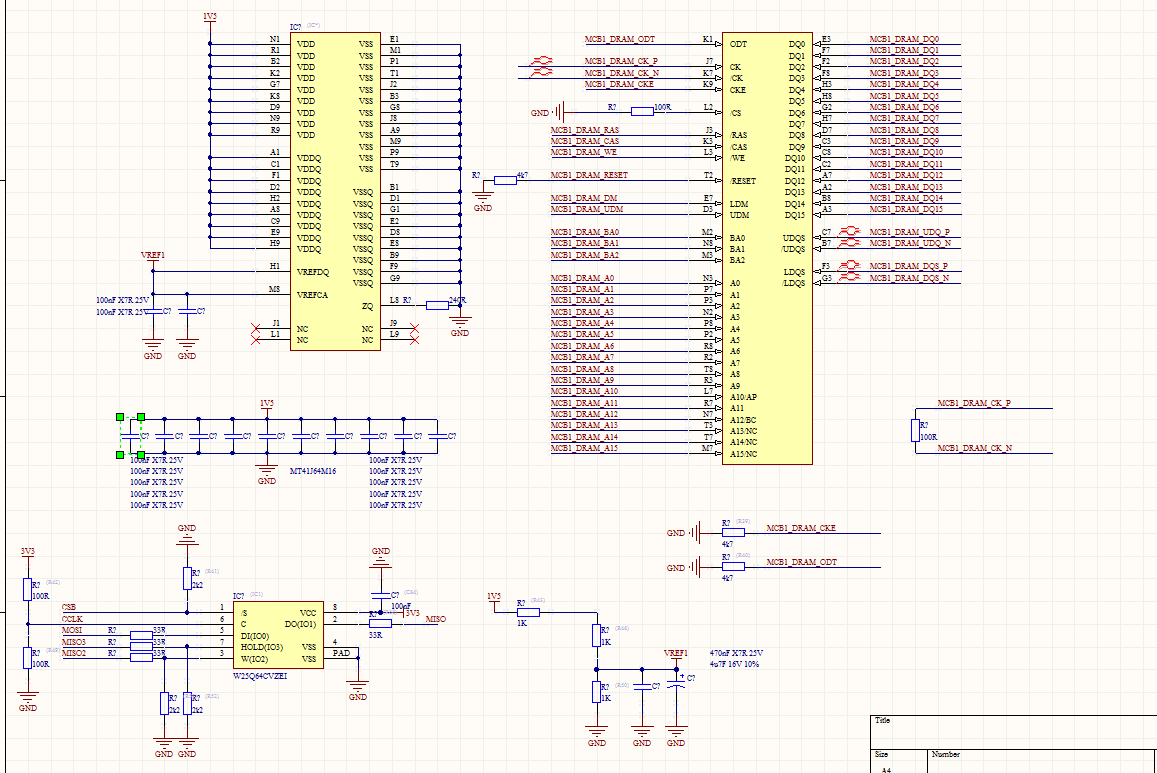Click the selected capacitor with green handles
1157x773 pixels.
(131, 436)
